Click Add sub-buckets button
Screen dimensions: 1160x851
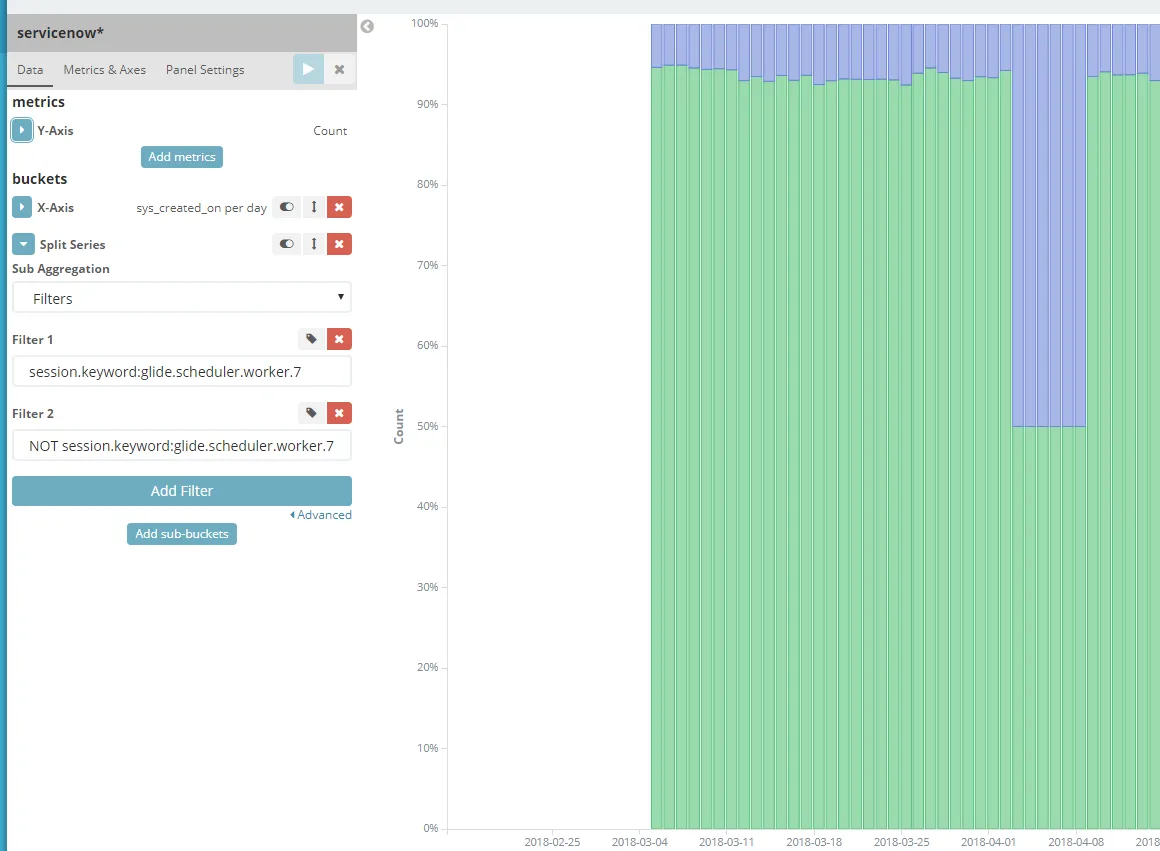point(182,534)
